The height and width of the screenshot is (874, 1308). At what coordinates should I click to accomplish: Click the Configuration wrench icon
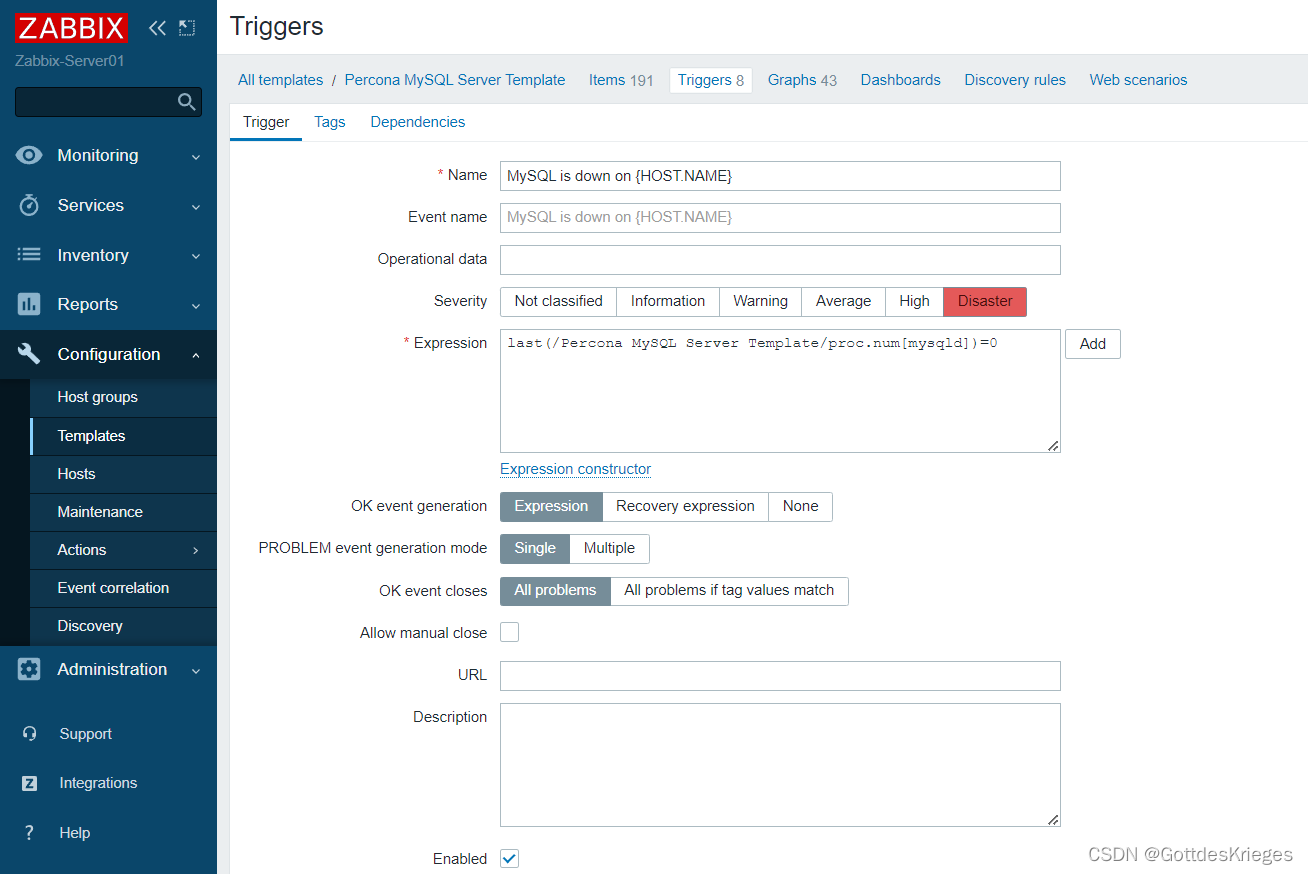click(x=29, y=354)
